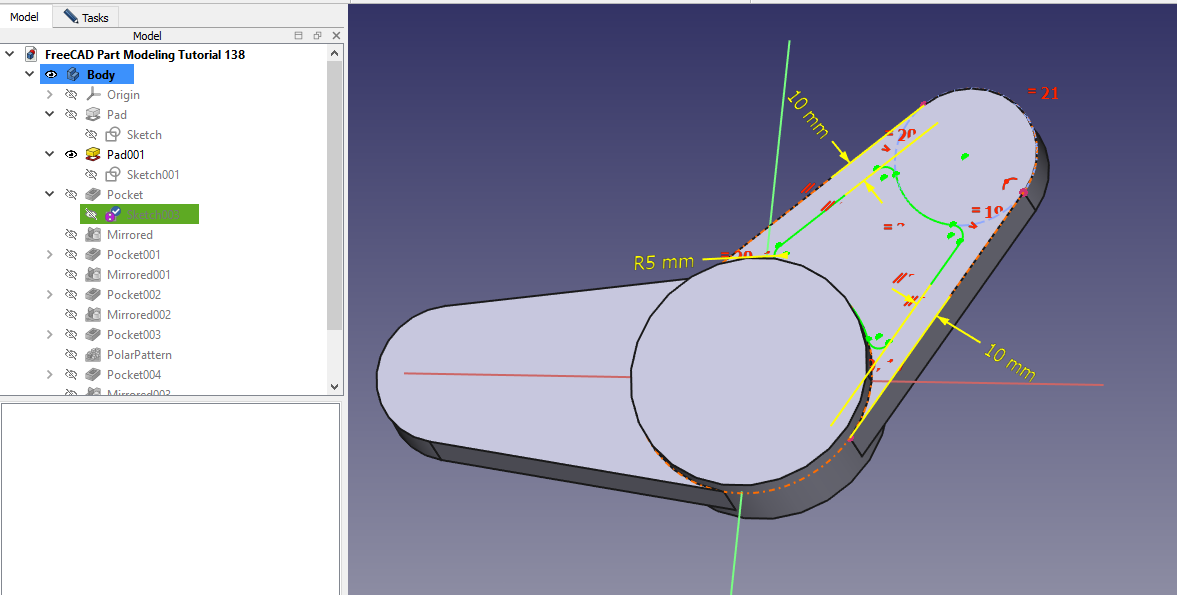Collapse the Pad001 tree node

pyautogui.click(x=50, y=155)
